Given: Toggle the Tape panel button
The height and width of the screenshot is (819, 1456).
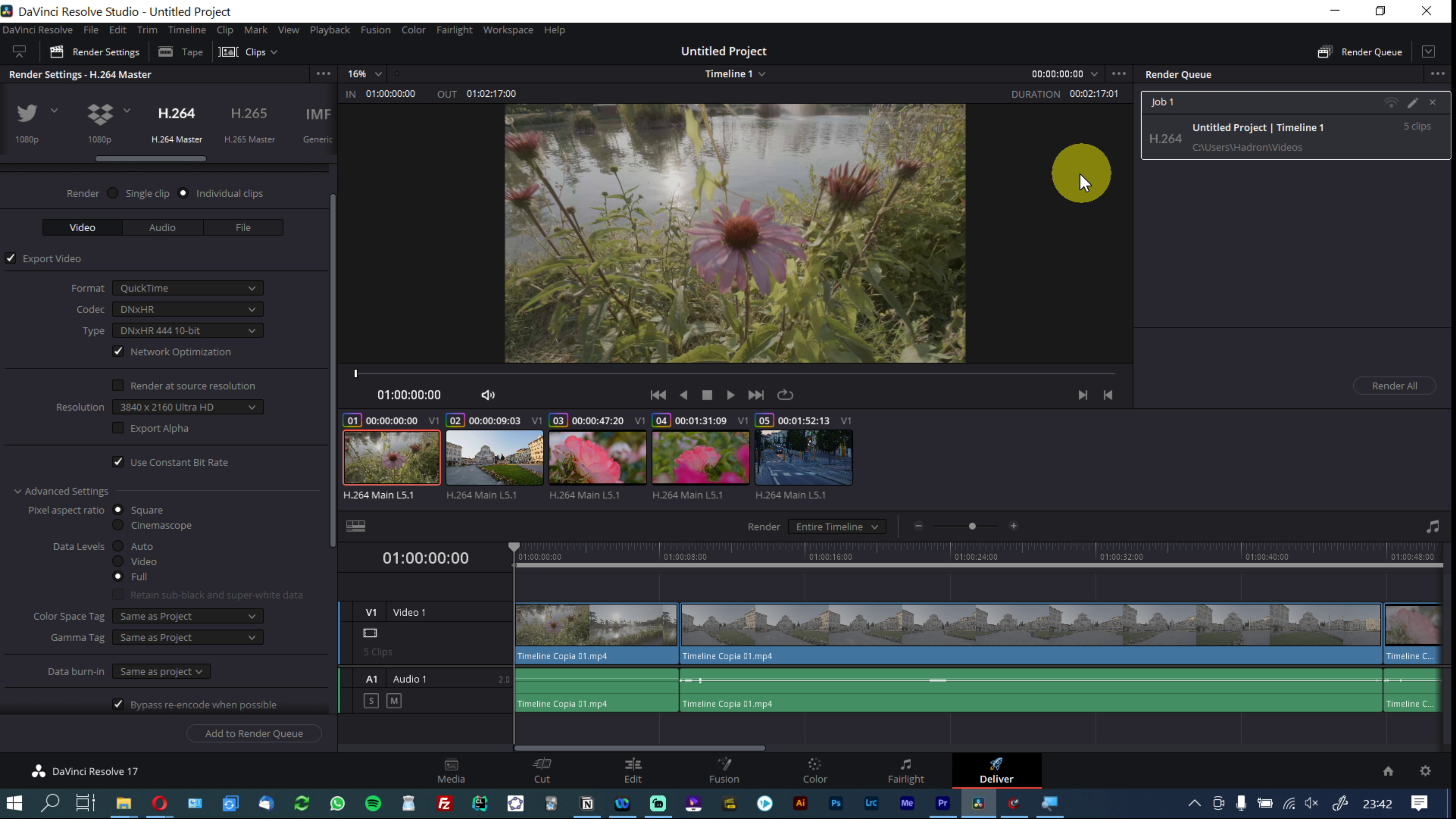Looking at the screenshot, I should [180, 52].
